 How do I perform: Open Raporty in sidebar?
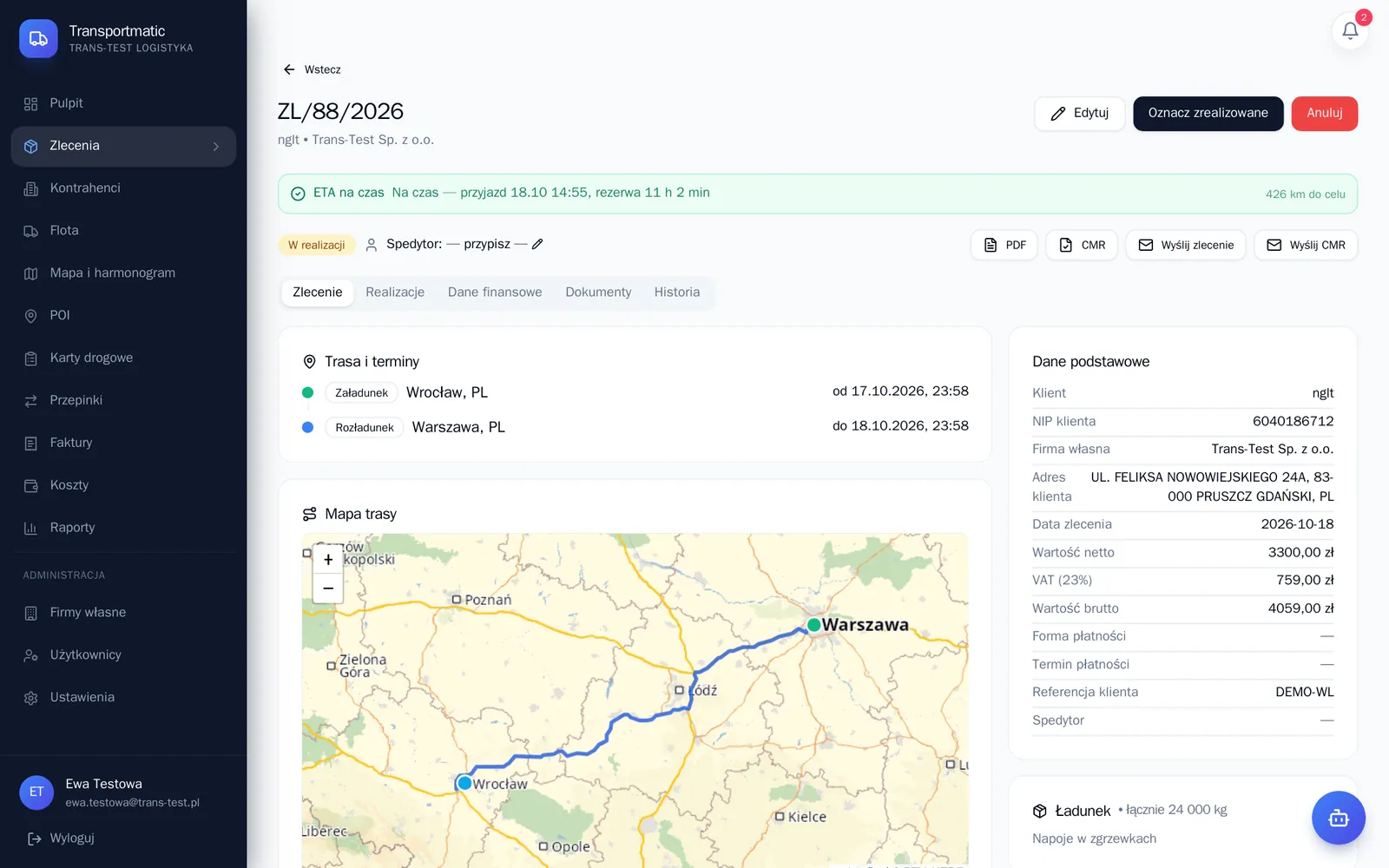coord(123,529)
